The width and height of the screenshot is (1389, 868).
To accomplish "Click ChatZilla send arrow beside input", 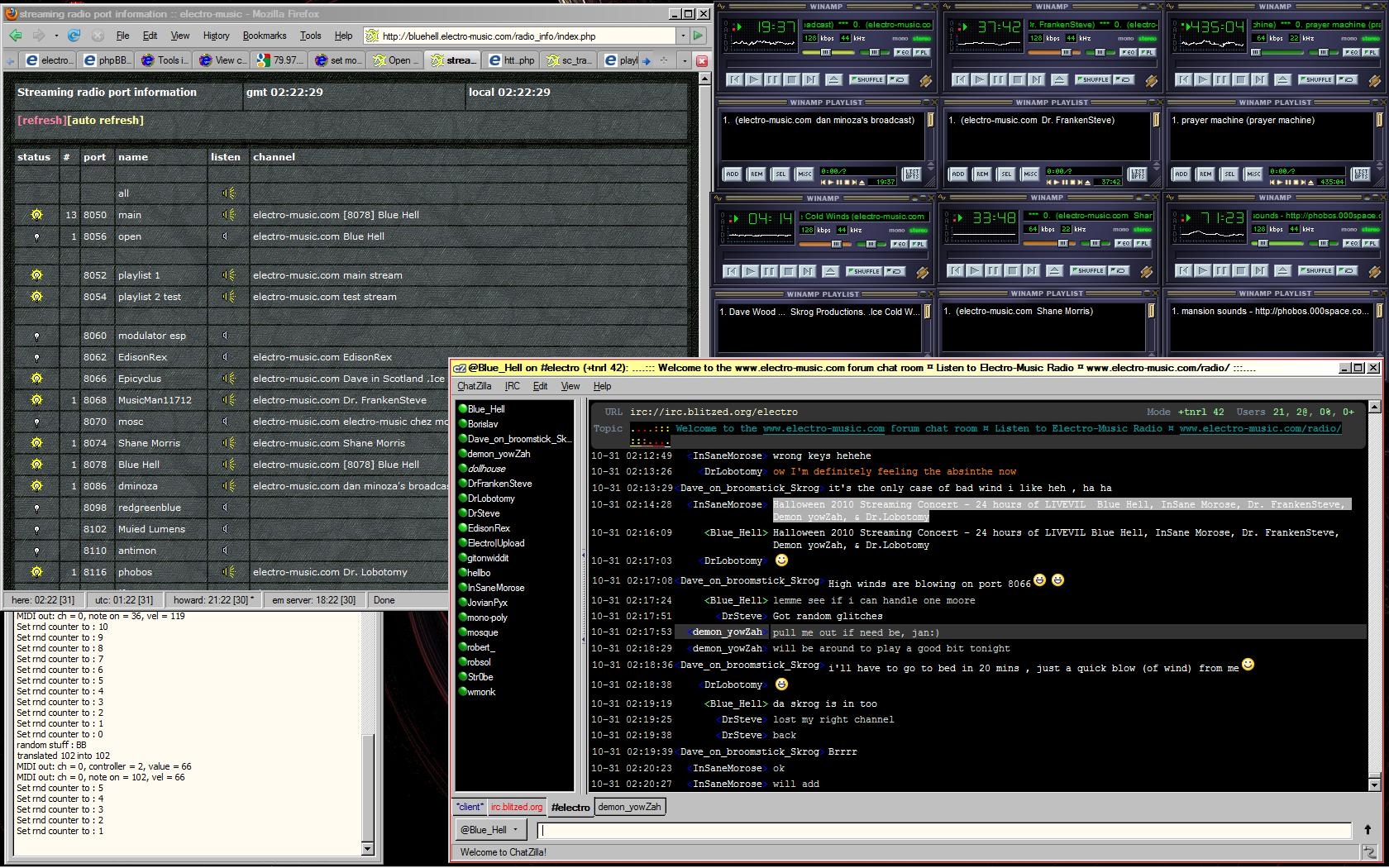I will point(1367,830).
